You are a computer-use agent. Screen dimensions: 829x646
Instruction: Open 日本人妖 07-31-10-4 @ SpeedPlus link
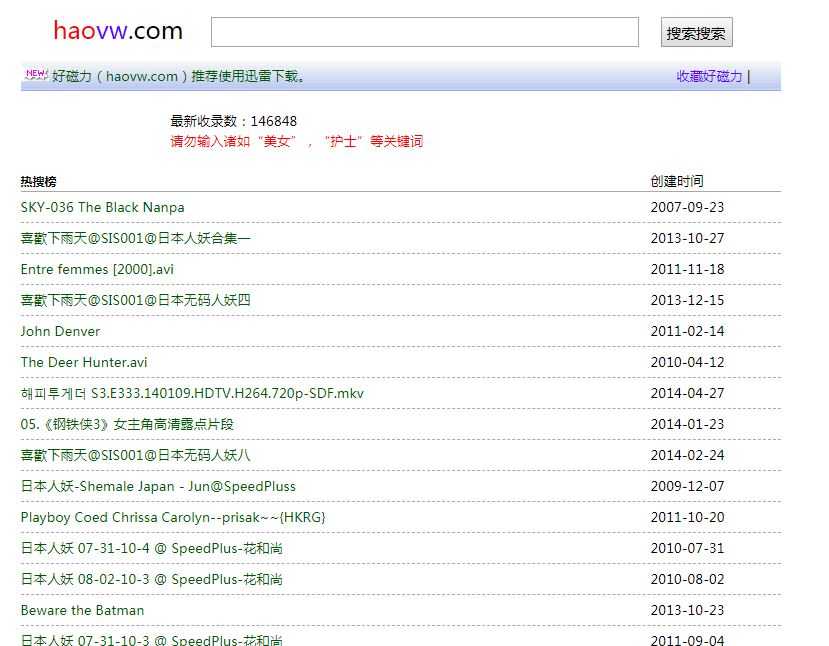coord(152,549)
